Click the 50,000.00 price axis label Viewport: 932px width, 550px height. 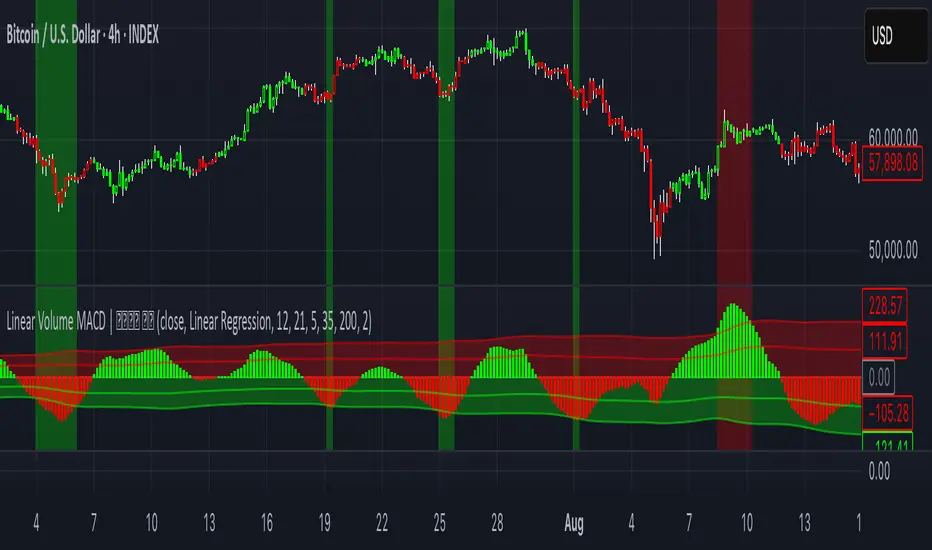893,250
